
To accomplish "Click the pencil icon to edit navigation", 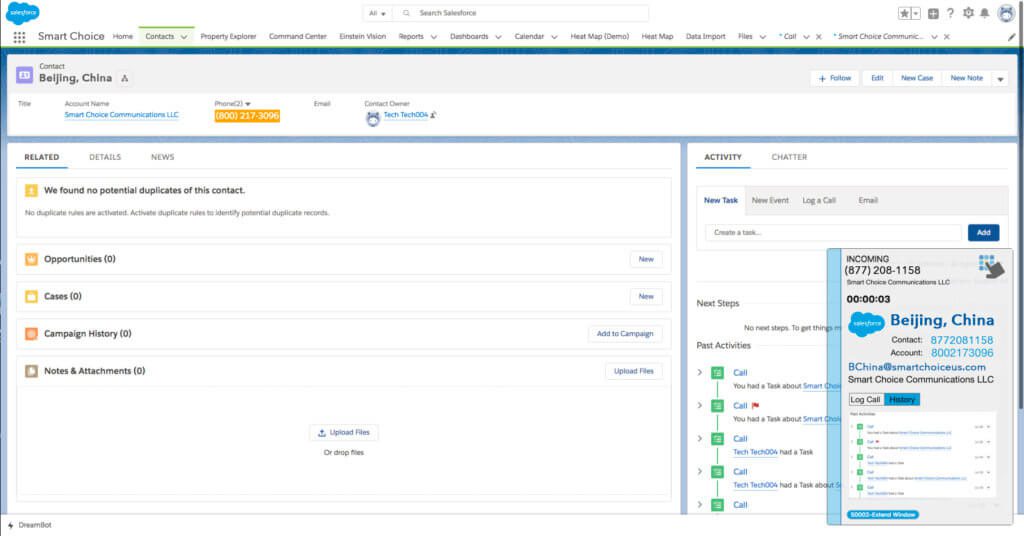I will [1011, 37].
